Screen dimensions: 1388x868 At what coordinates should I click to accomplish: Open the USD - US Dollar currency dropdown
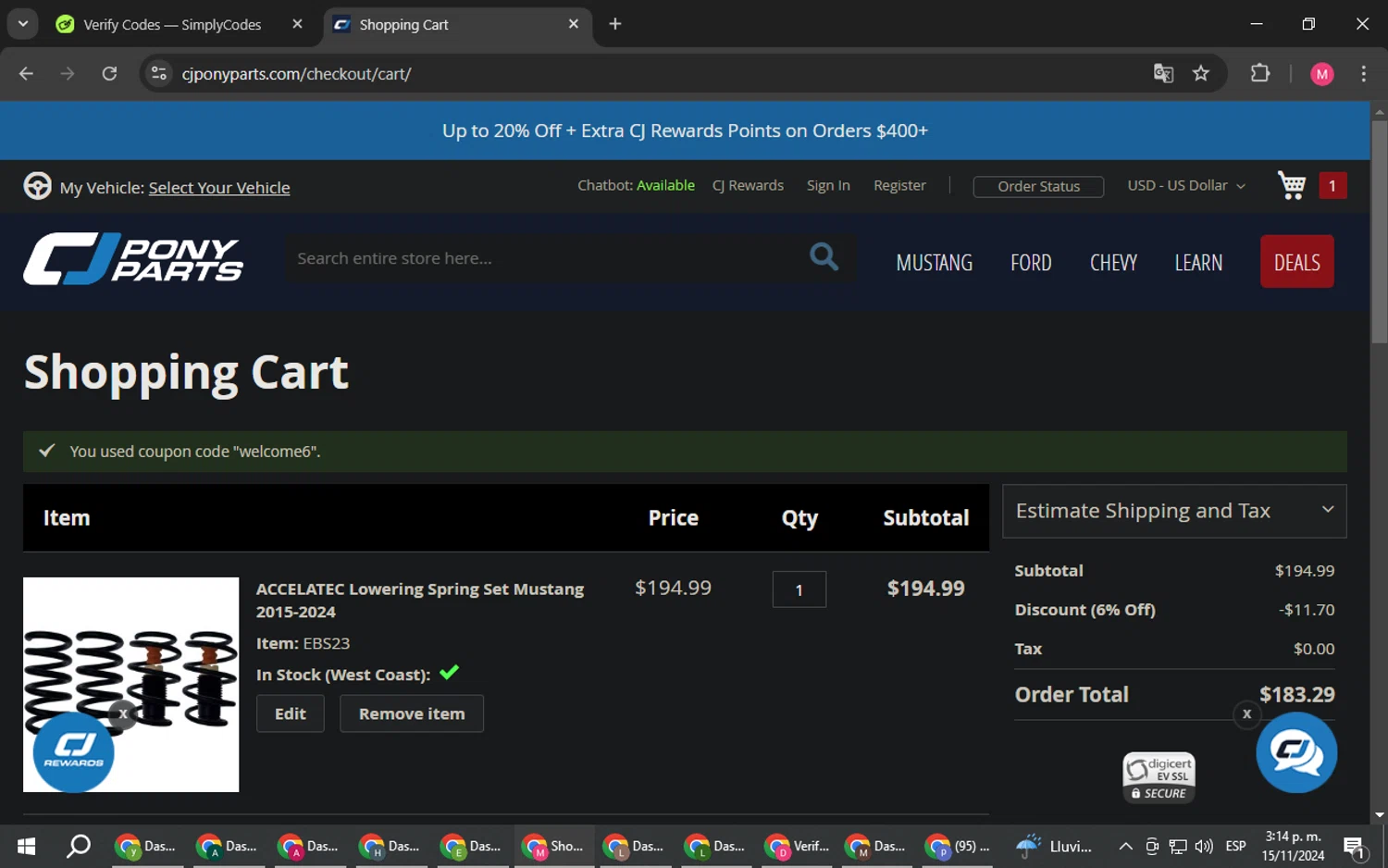[x=1186, y=185]
